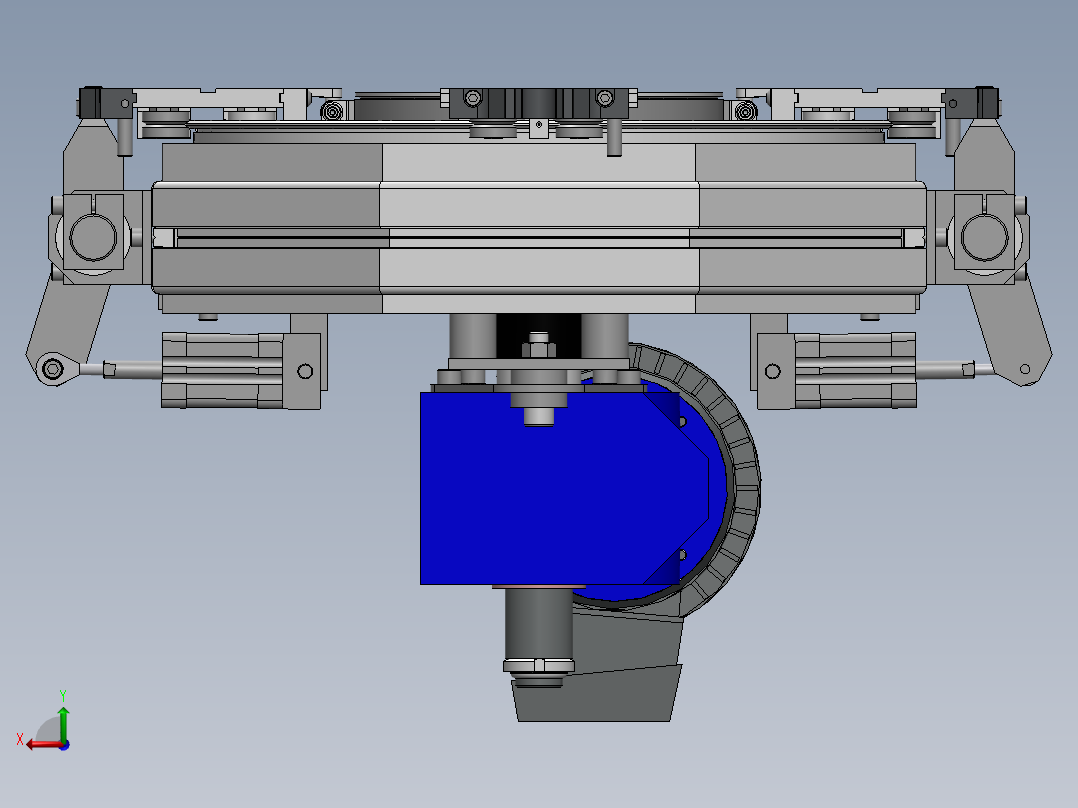Pick the left circular clamp block
The height and width of the screenshot is (808, 1078).
pos(93,232)
